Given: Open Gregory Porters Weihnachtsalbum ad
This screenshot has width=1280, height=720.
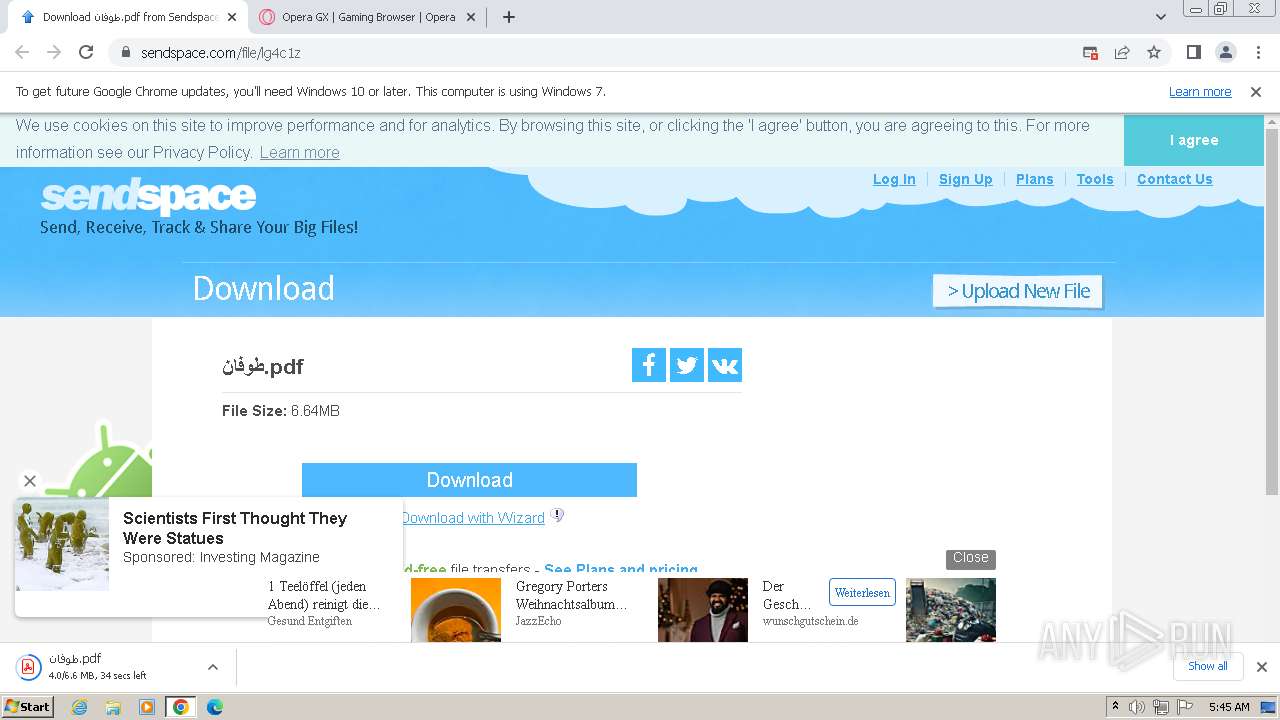Looking at the screenshot, I should 572,595.
